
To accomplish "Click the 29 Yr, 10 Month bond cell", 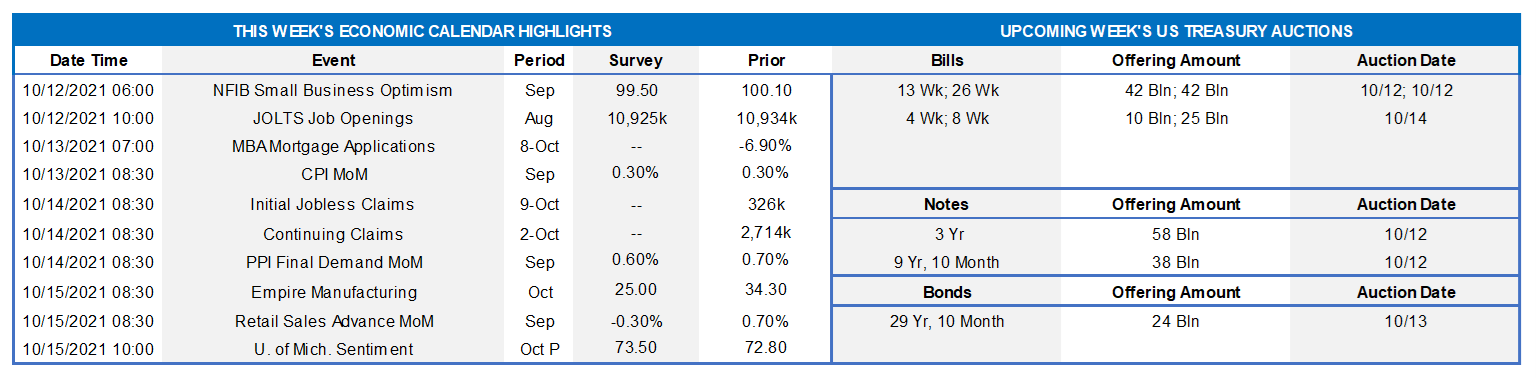I will (x=946, y=322).
